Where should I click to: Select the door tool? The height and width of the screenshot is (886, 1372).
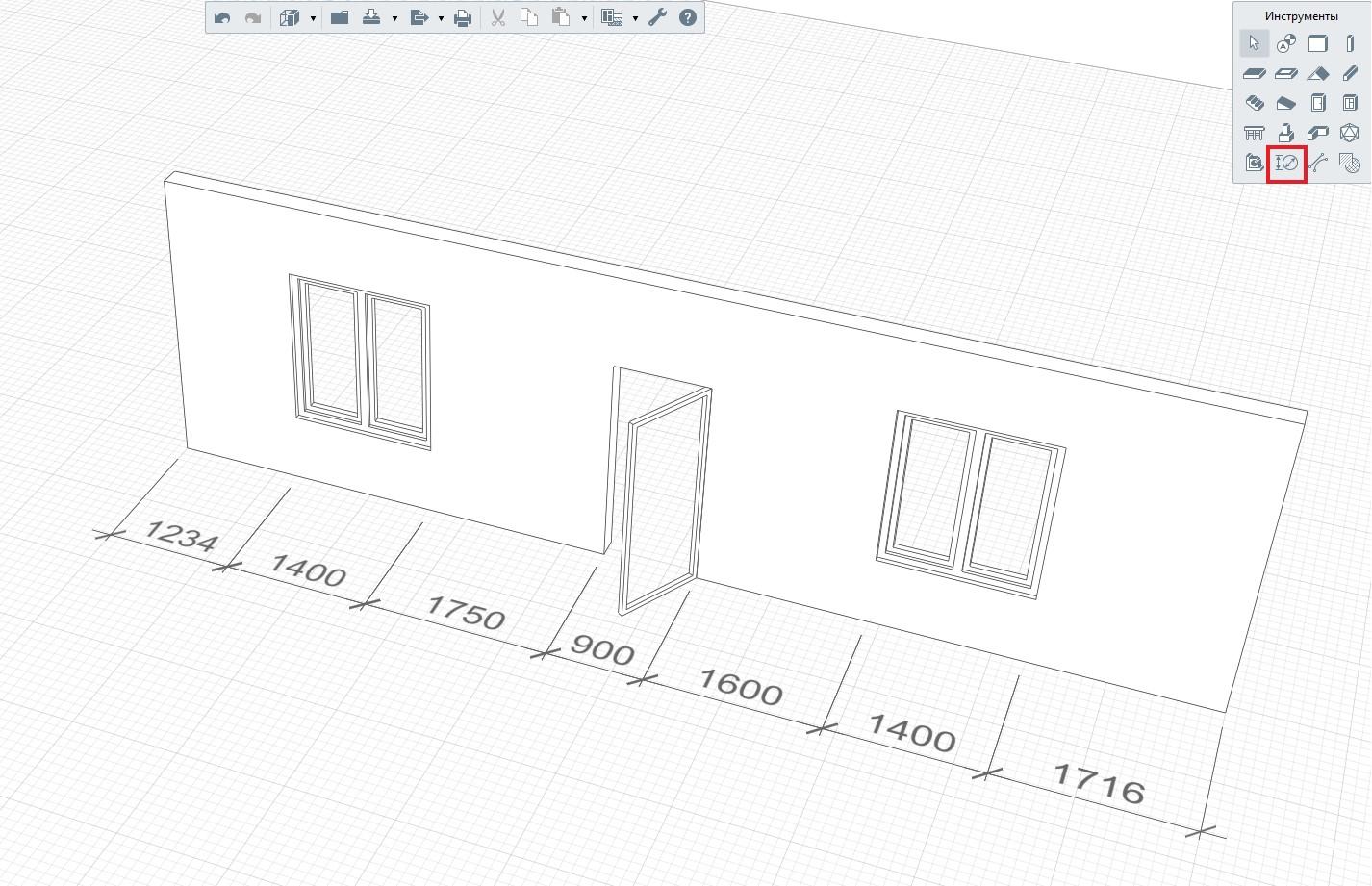coord(1318,103)
